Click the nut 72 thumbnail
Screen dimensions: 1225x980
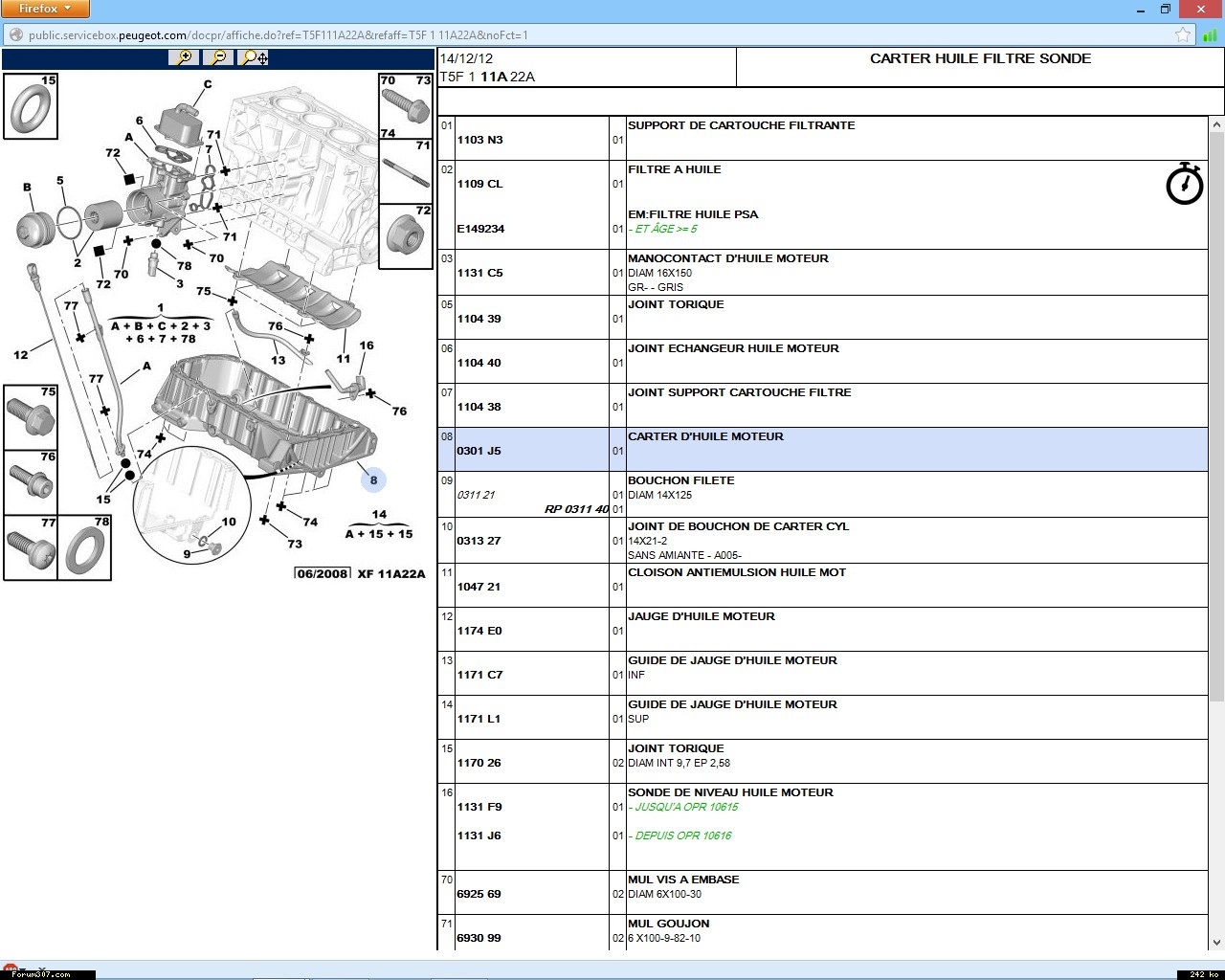tap(406, 235)
